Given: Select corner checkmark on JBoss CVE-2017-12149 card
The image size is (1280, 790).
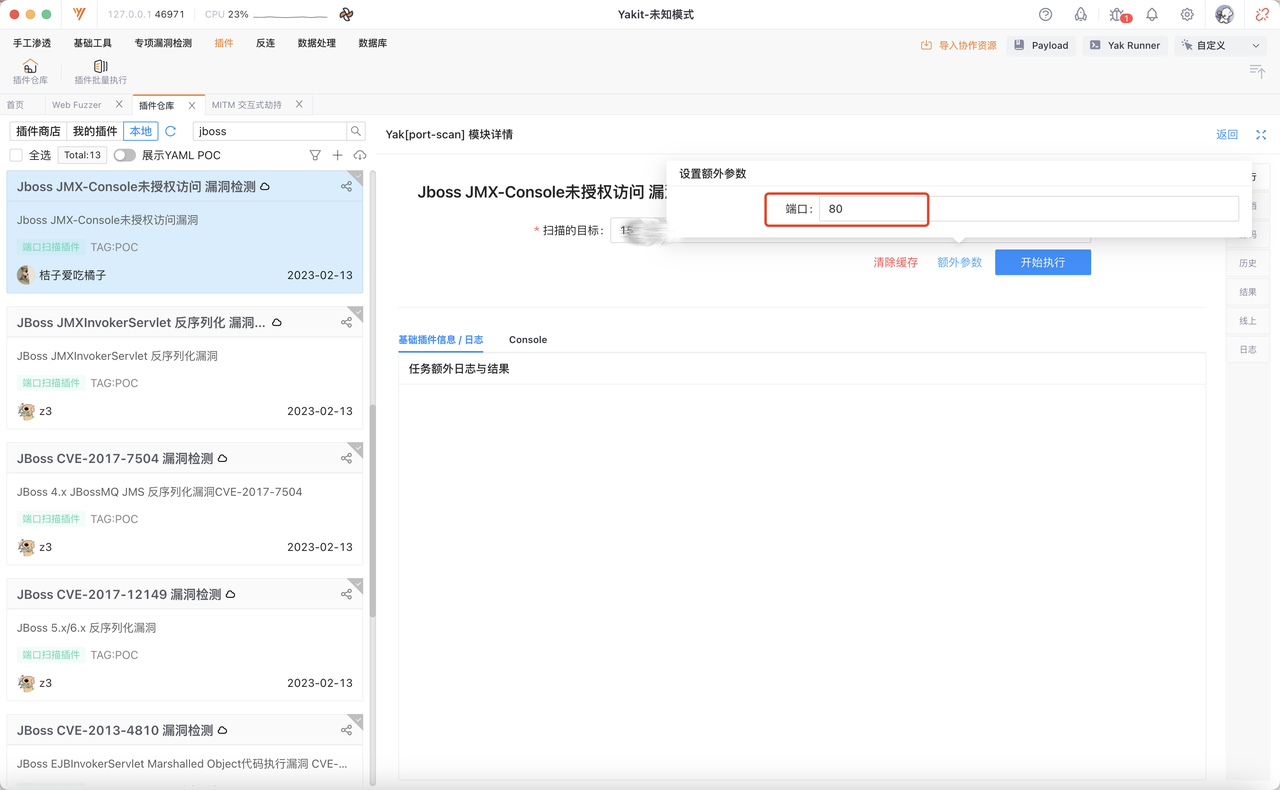Looking at the screenshot, I should click(x=357, y=584).
